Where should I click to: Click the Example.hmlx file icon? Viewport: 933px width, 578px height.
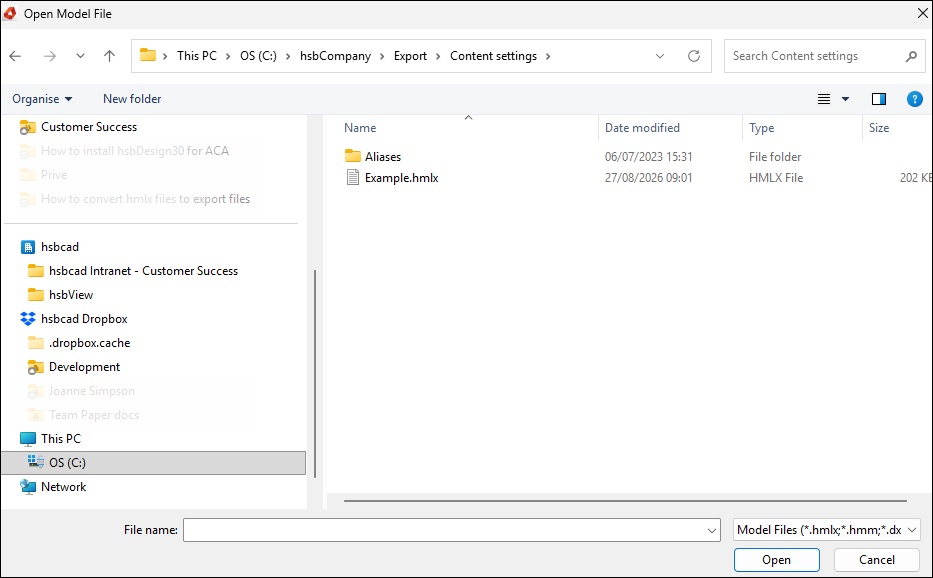(353, 177)
